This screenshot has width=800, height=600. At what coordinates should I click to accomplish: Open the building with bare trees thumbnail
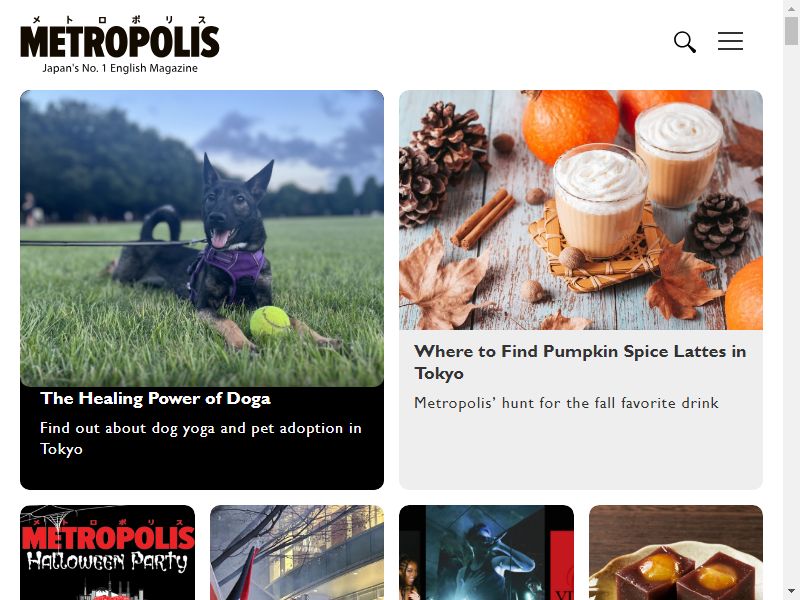(297, 553)
